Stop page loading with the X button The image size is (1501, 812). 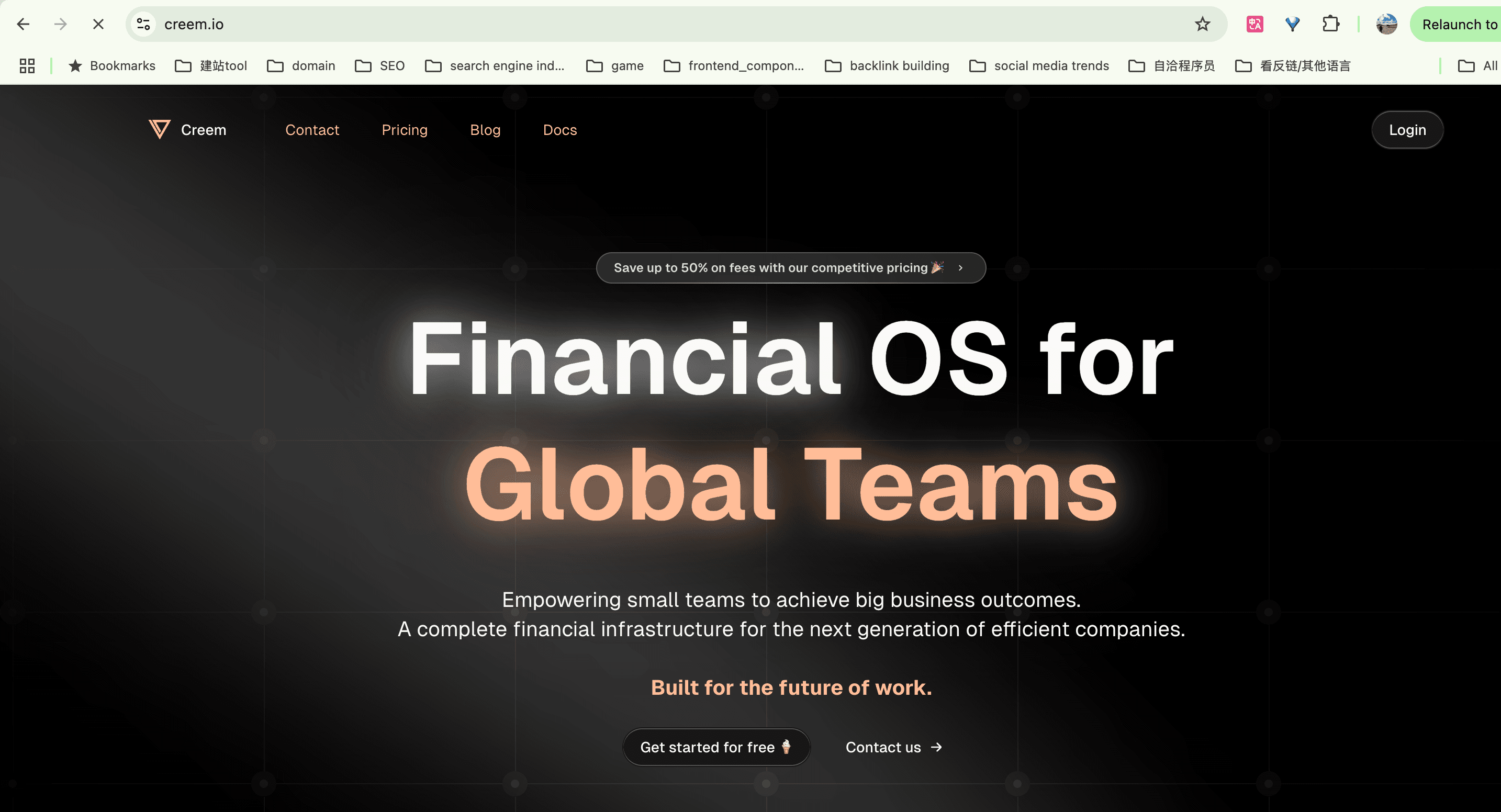pos(98,24)
